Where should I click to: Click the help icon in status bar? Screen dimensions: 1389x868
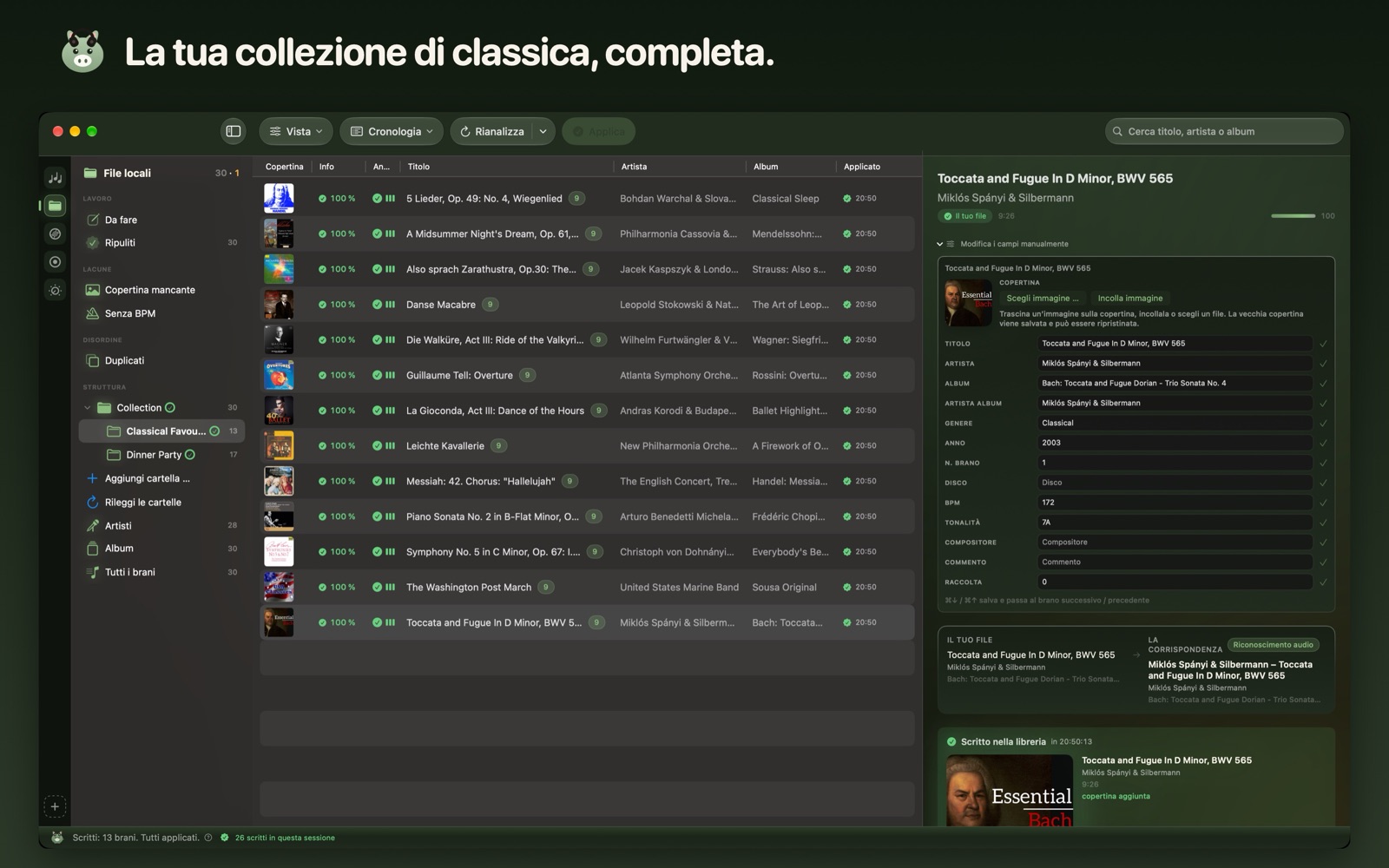point(208,838)
